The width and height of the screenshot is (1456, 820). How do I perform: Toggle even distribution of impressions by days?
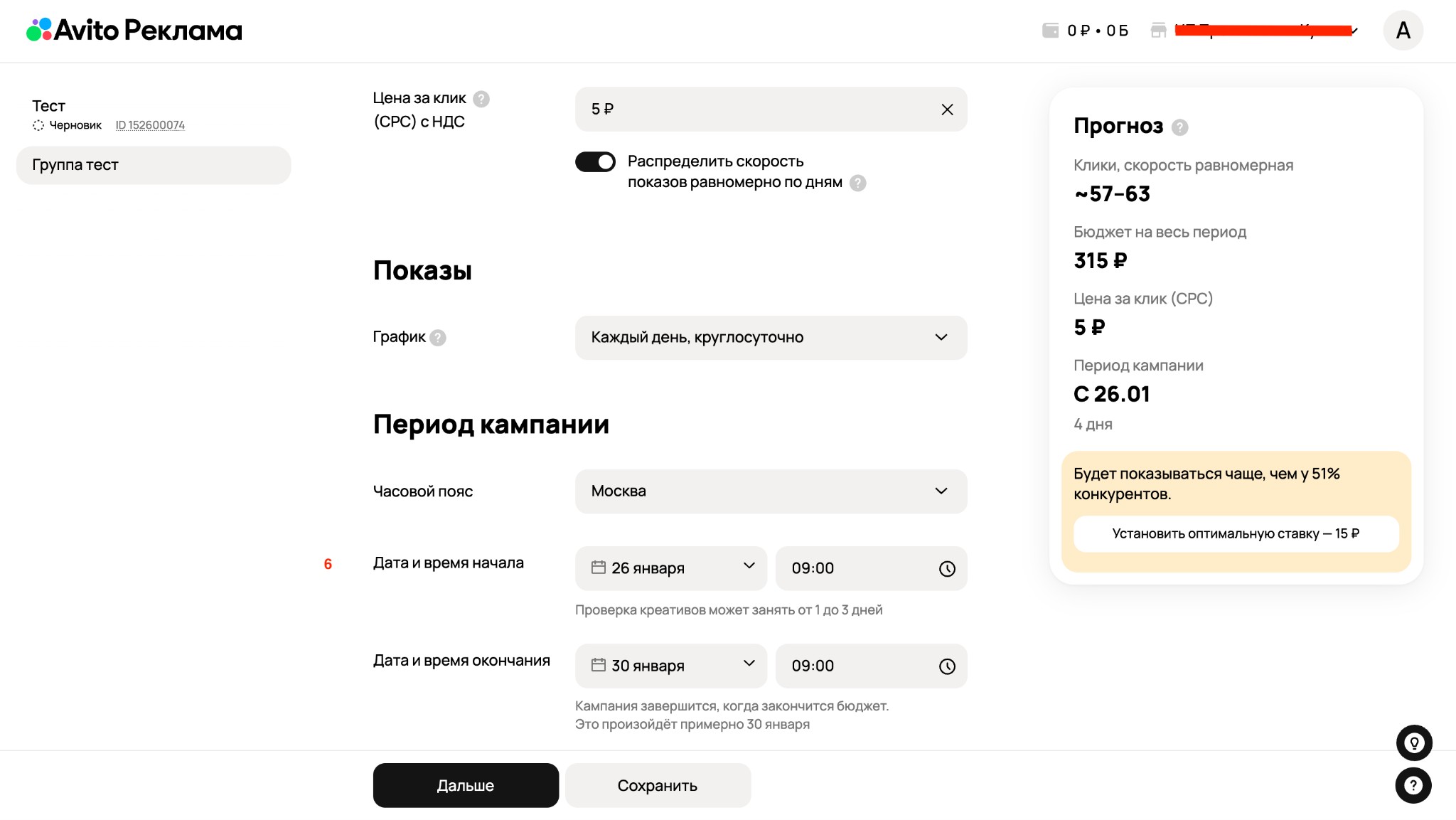[x=595, y=162]
